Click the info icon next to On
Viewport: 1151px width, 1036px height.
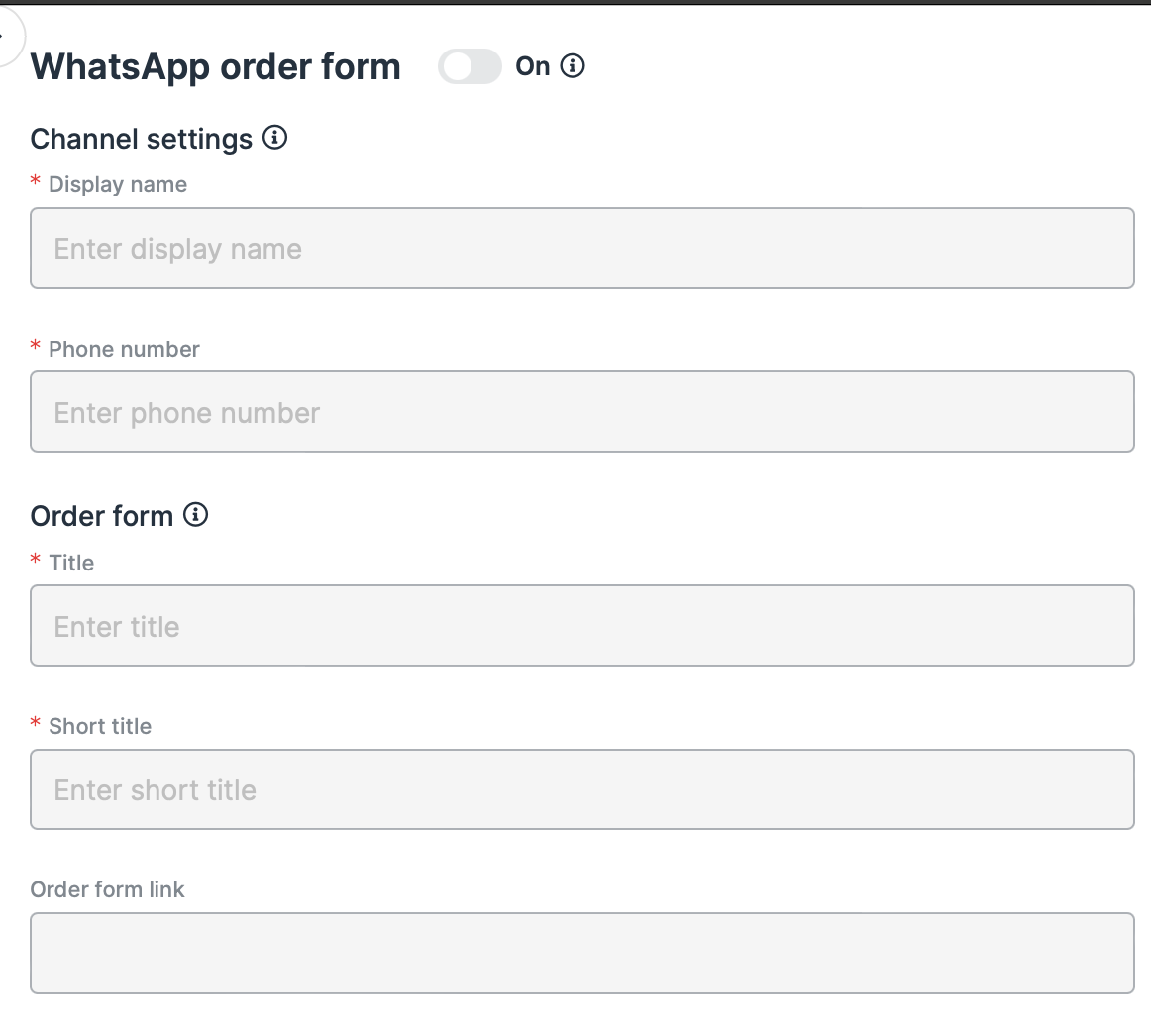[573, 66]
